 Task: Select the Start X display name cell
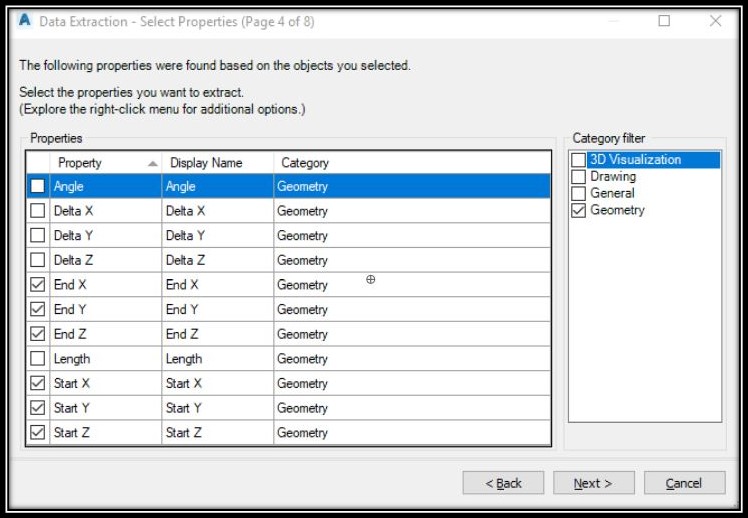coord(218,383)
